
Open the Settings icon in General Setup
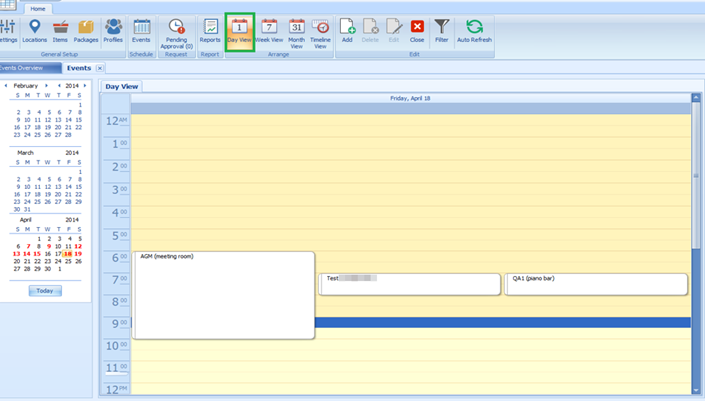tap(8, 31)
